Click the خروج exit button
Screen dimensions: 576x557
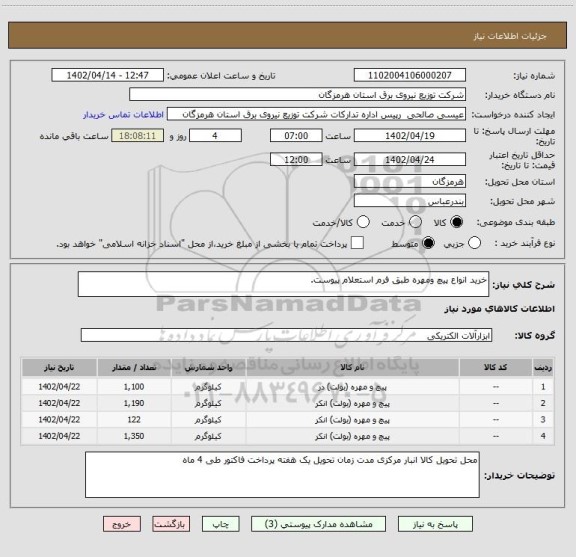point(122,524)
